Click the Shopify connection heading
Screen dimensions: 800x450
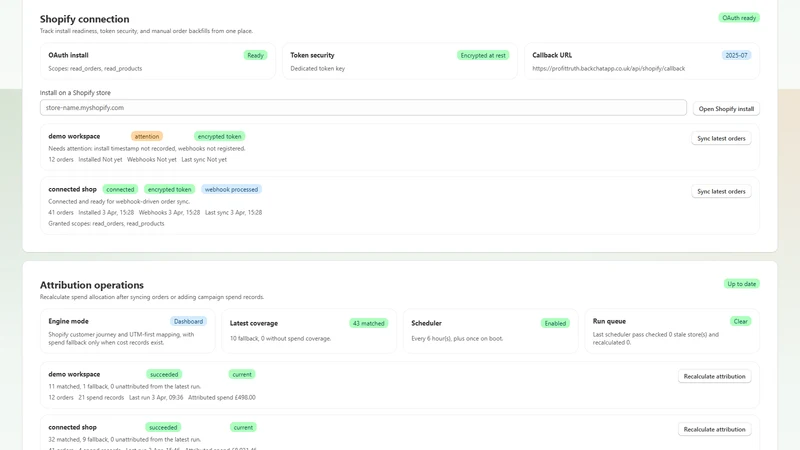(x=85, y=19)
